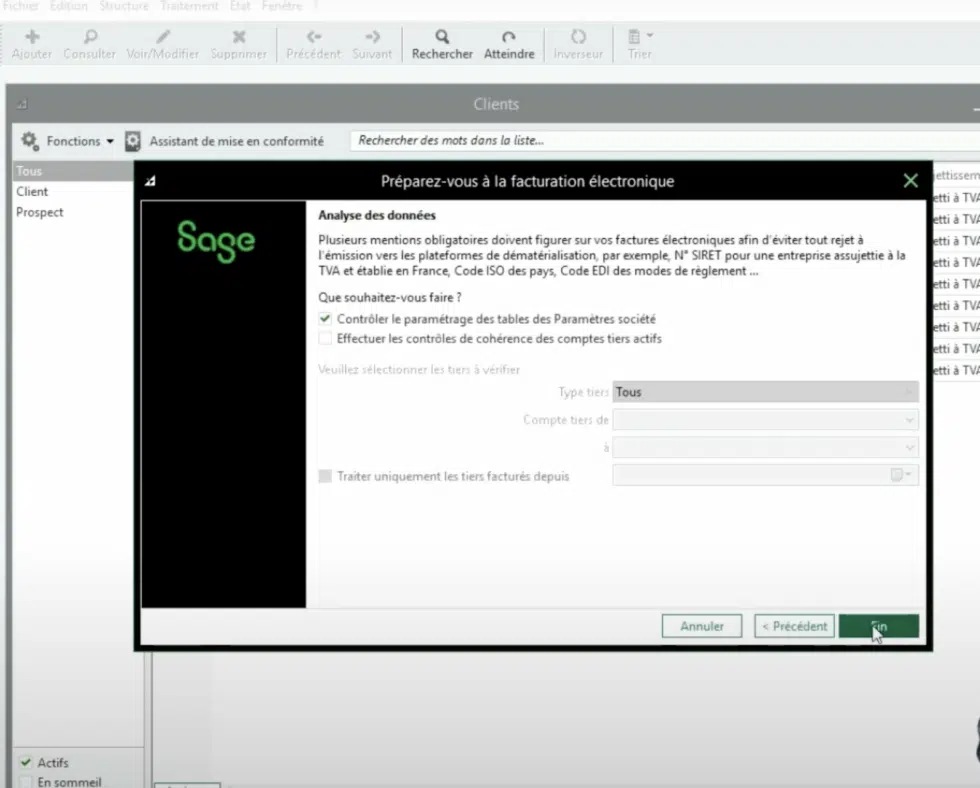Viewport: 980px width, 788px height.
Task: Click the Voir/Modifier pencil icon
Action: click(163, 37)
